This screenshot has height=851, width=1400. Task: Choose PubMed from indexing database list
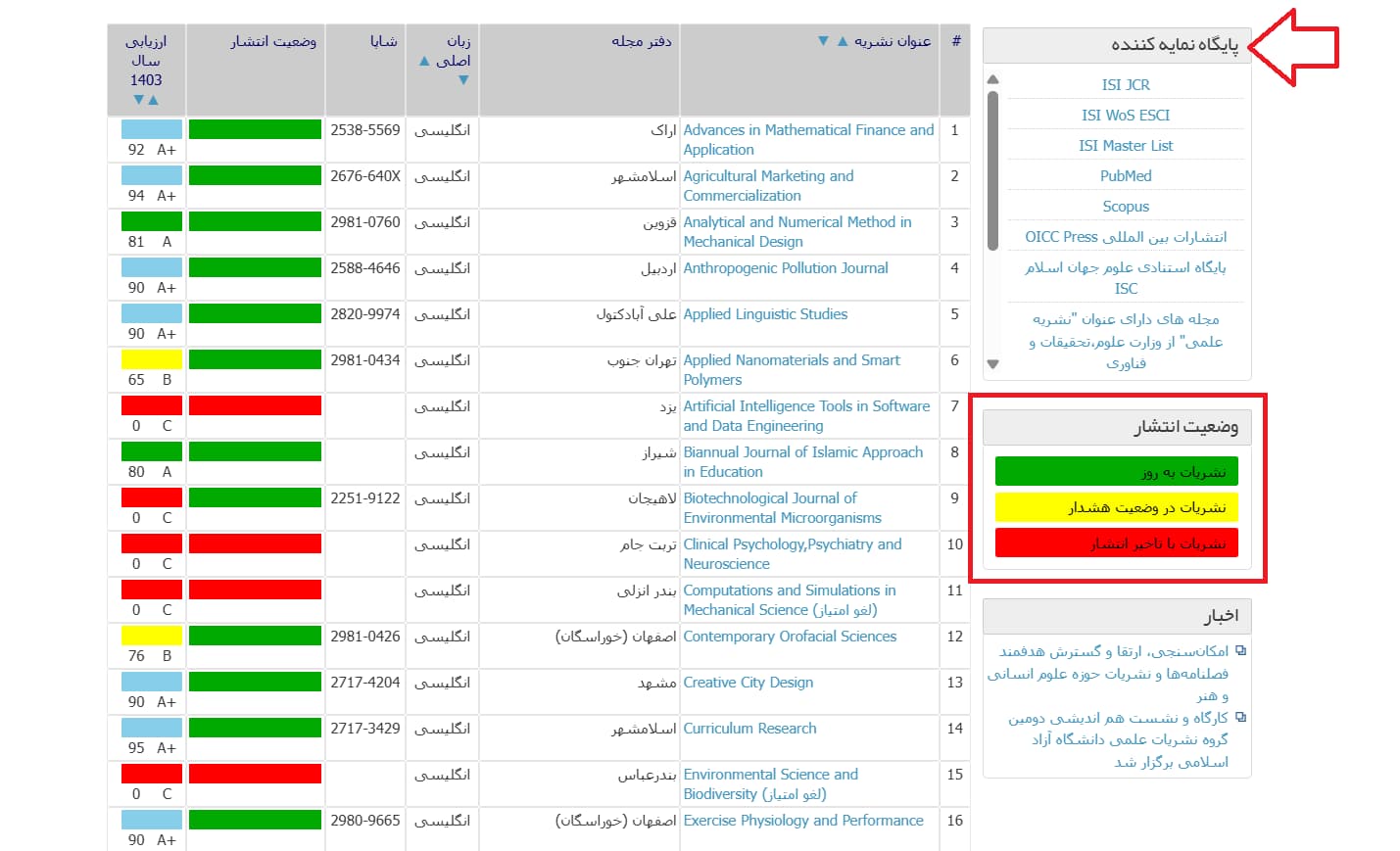coord(1126,176)
